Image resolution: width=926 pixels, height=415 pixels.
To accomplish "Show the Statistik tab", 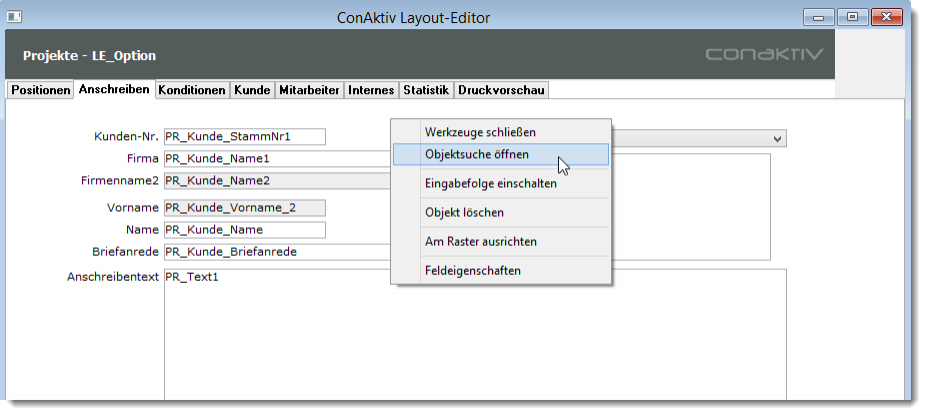I will 426,90.
